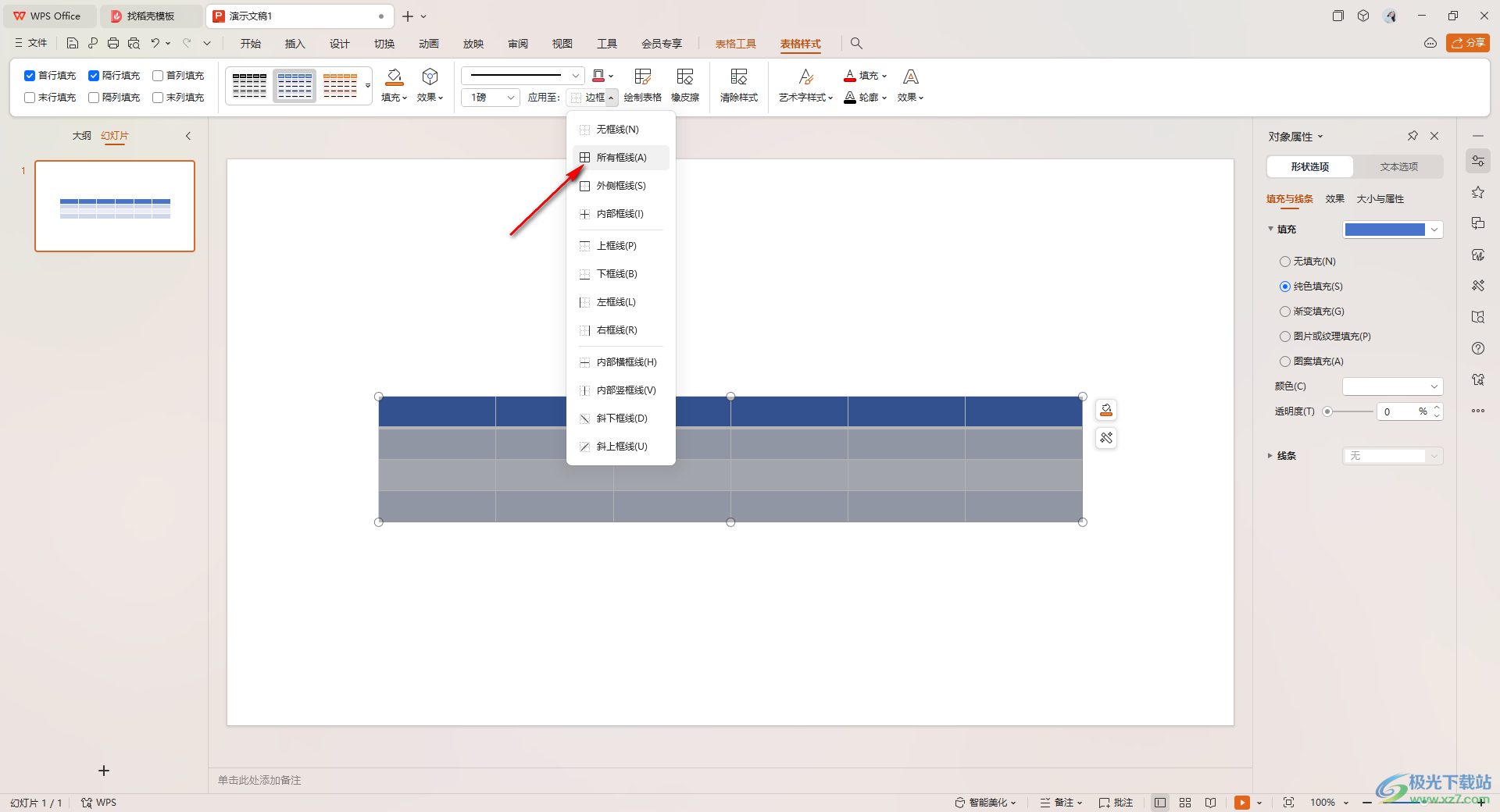Click the save document icon

(x=72, y=44)
